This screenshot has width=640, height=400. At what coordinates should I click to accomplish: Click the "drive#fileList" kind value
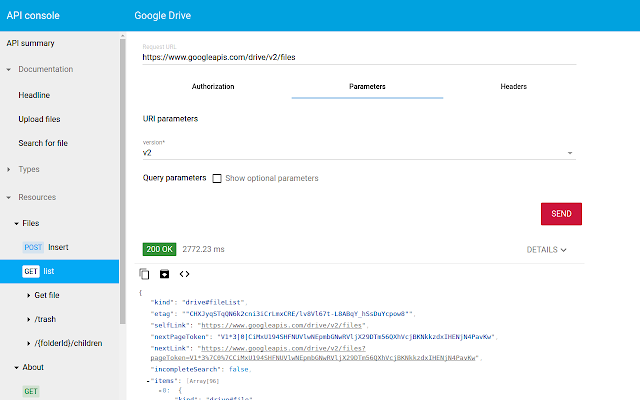pyautogui.click(x=213, y=302)
